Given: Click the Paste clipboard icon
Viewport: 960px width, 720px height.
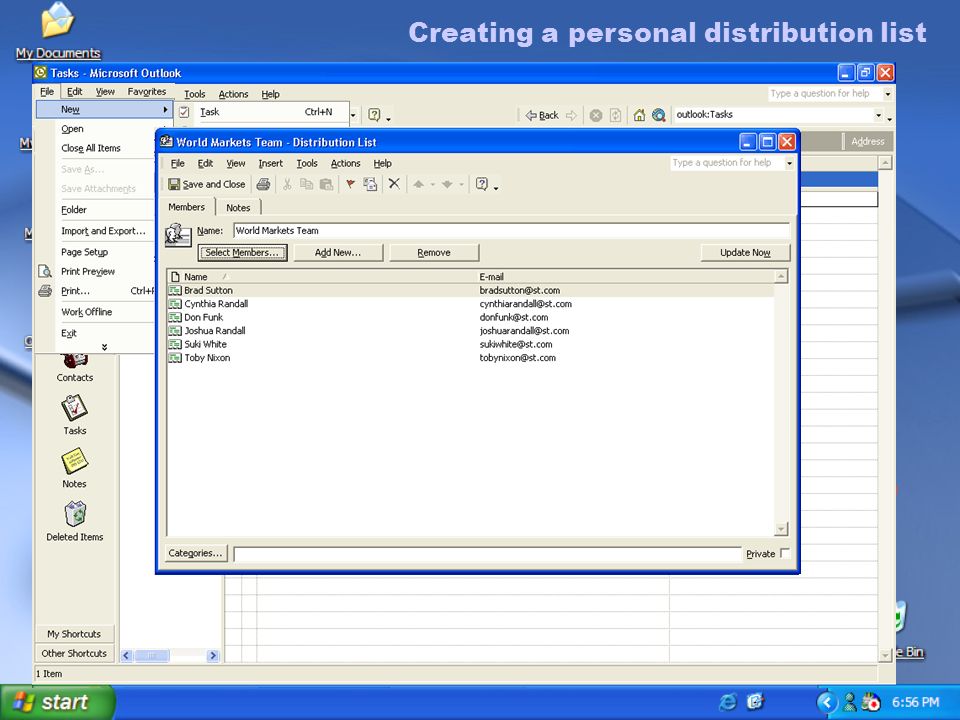Looking at the screenshot, I should coord(326,184).
